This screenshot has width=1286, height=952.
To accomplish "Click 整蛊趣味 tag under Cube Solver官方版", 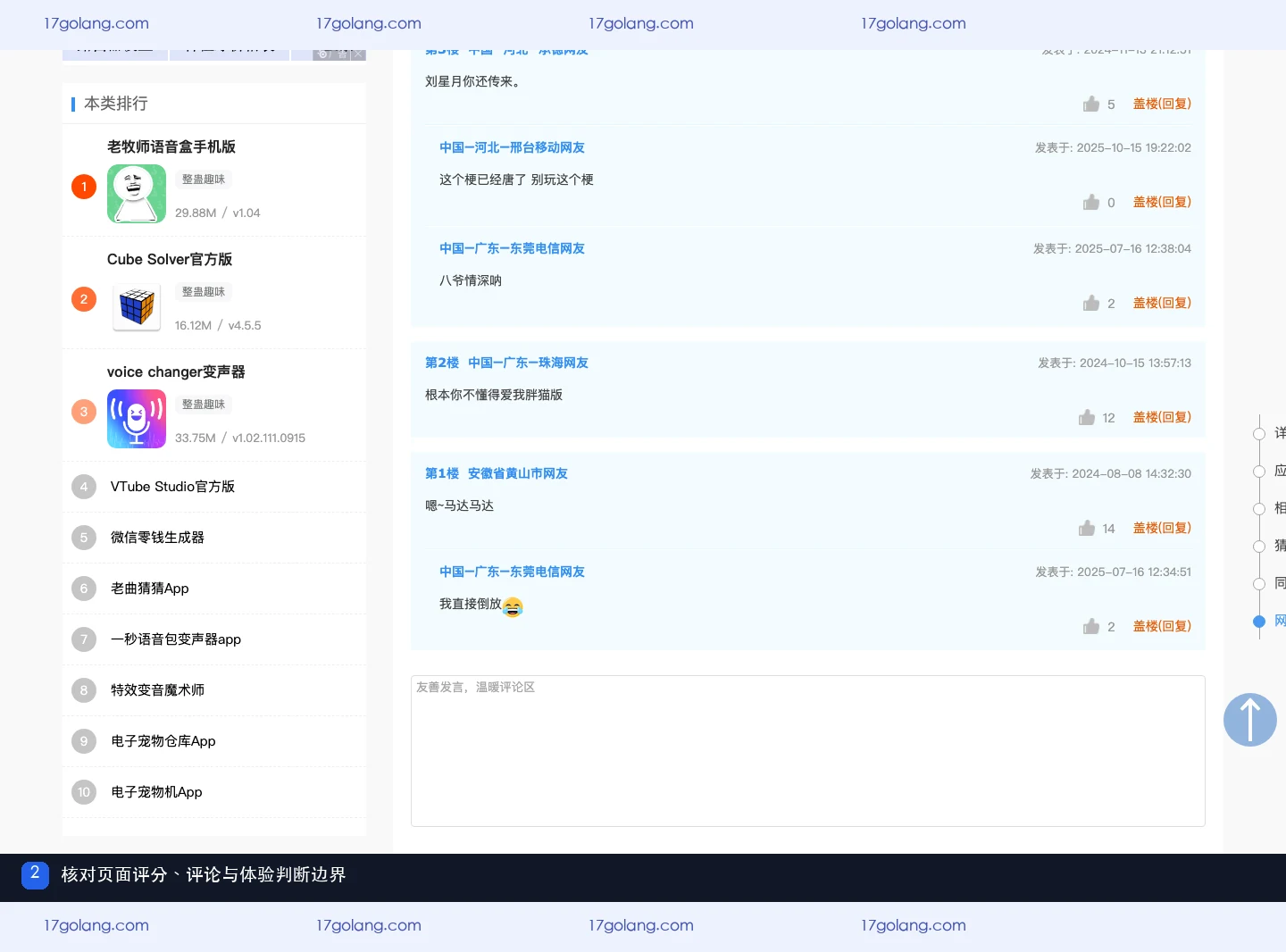I will (204, 292).
